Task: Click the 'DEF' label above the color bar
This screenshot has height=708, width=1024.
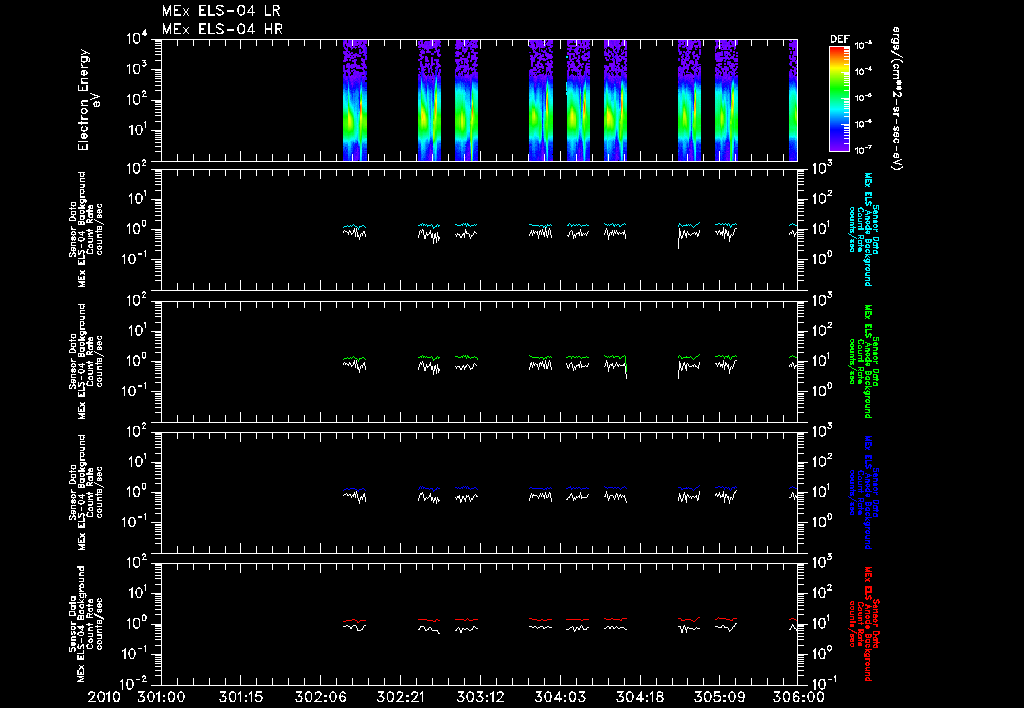Action: click(x=839, y=39)
